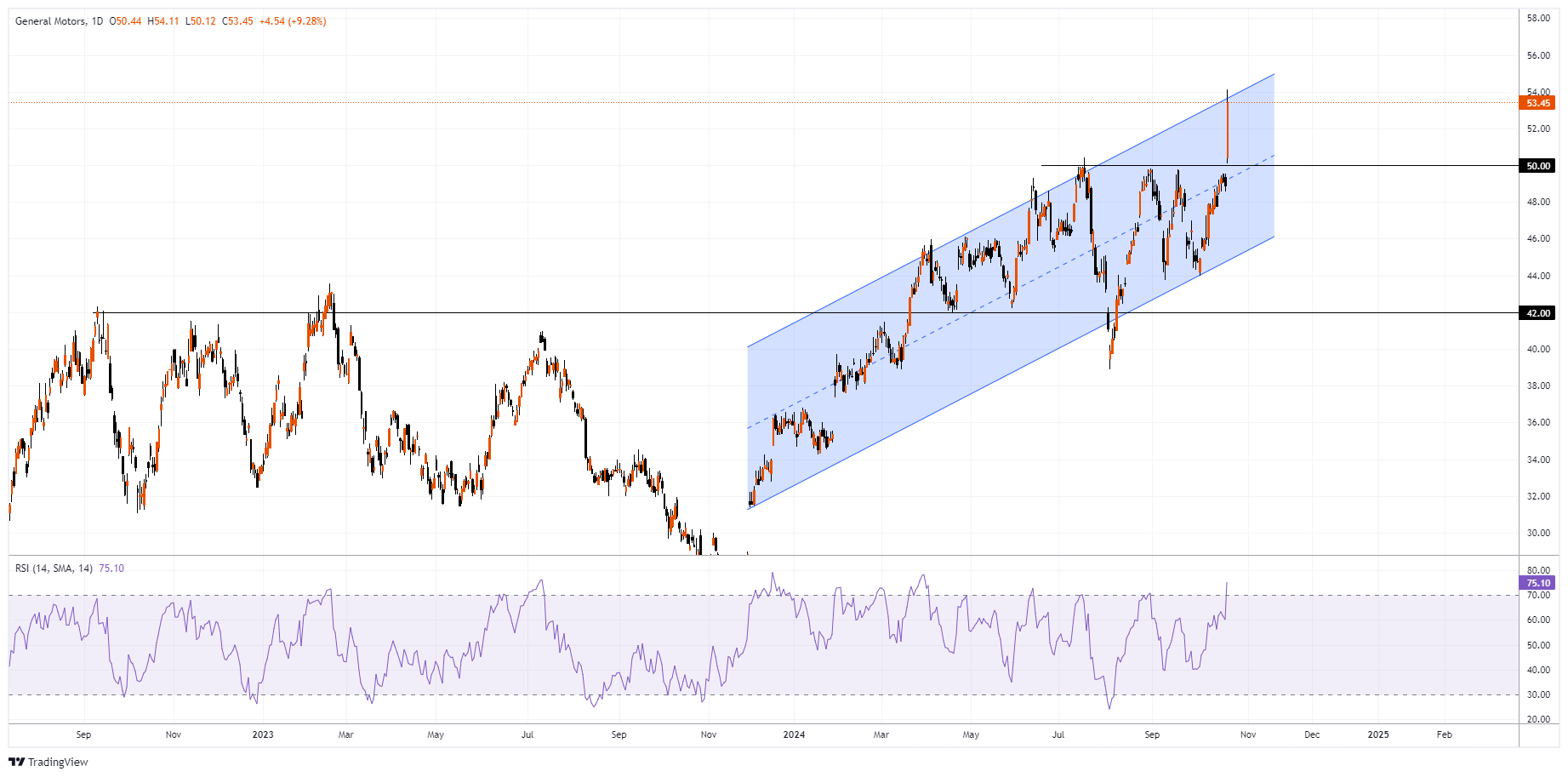Click the Jul label near 2024 peak
This screenshot has height=777, width=1568.
(1058, 734)
